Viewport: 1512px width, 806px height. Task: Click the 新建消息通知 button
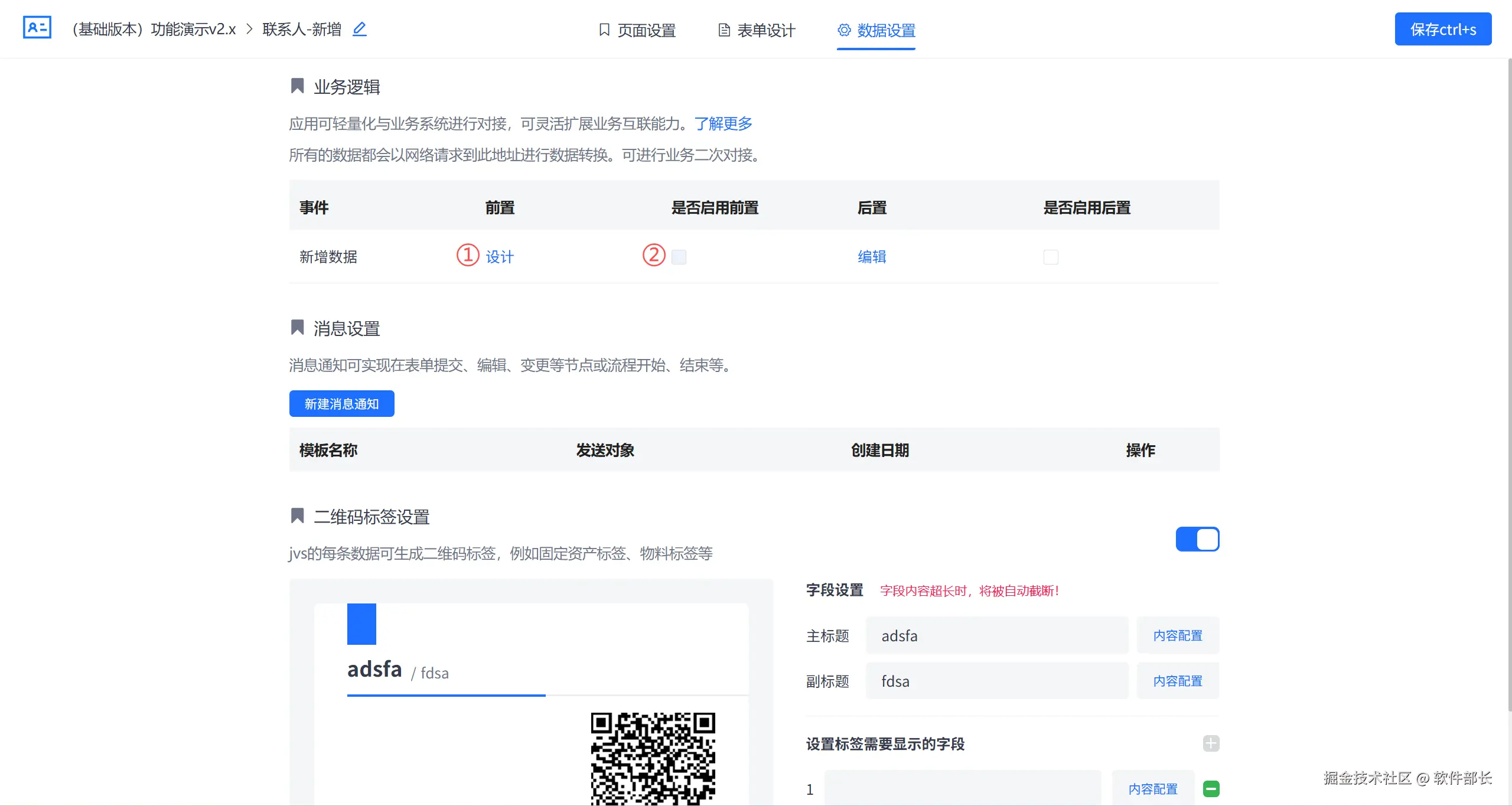pos(341,404)
